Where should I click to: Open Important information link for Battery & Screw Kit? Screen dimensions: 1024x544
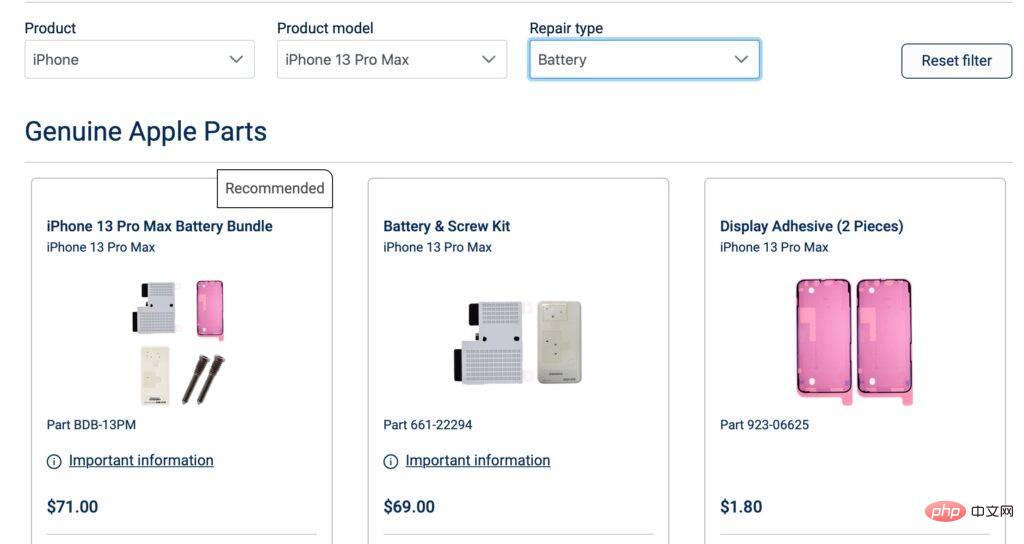pos(478,461)
